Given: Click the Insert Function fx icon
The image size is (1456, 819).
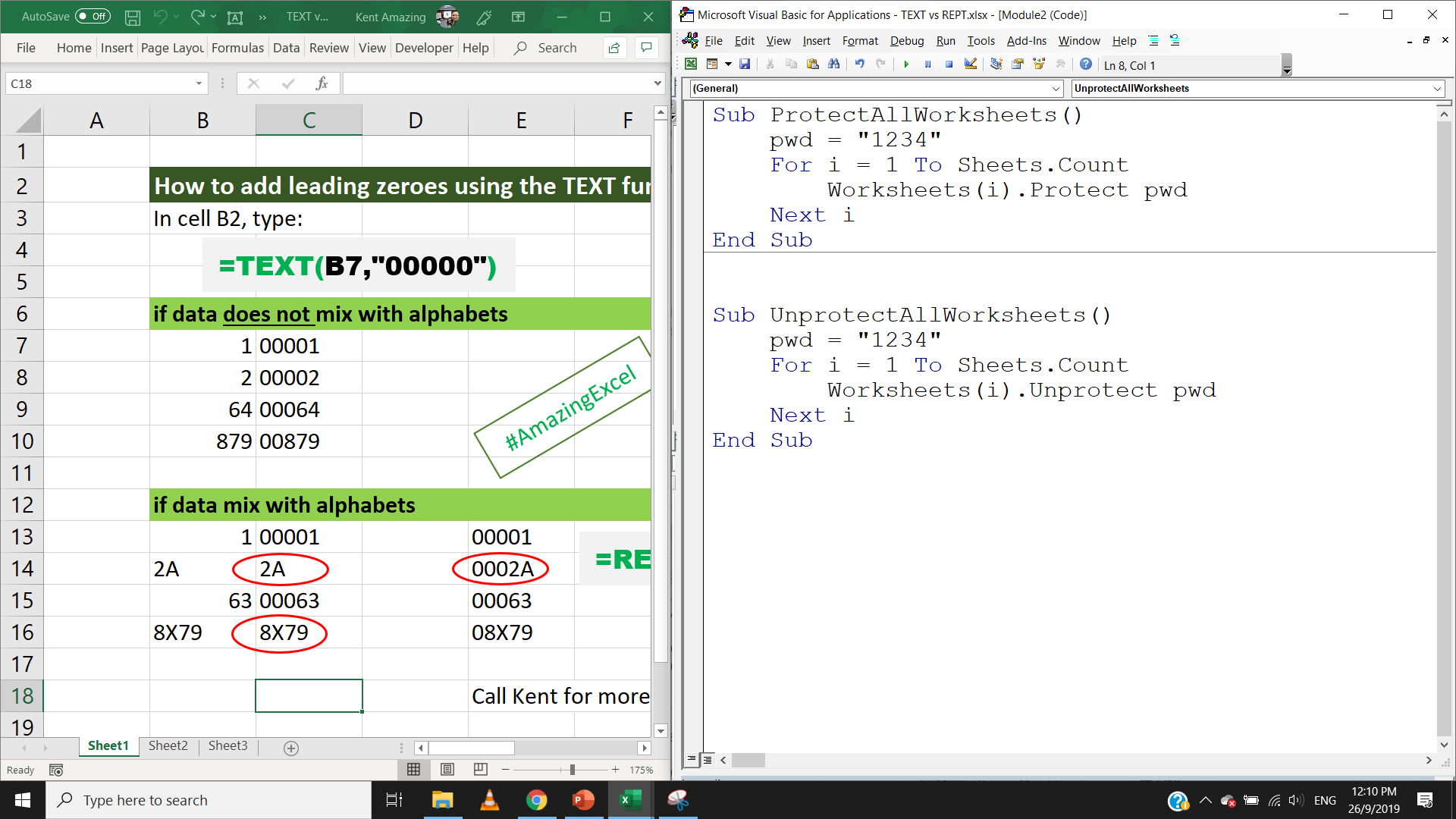Looking at the screenshot, I should 322,83.
